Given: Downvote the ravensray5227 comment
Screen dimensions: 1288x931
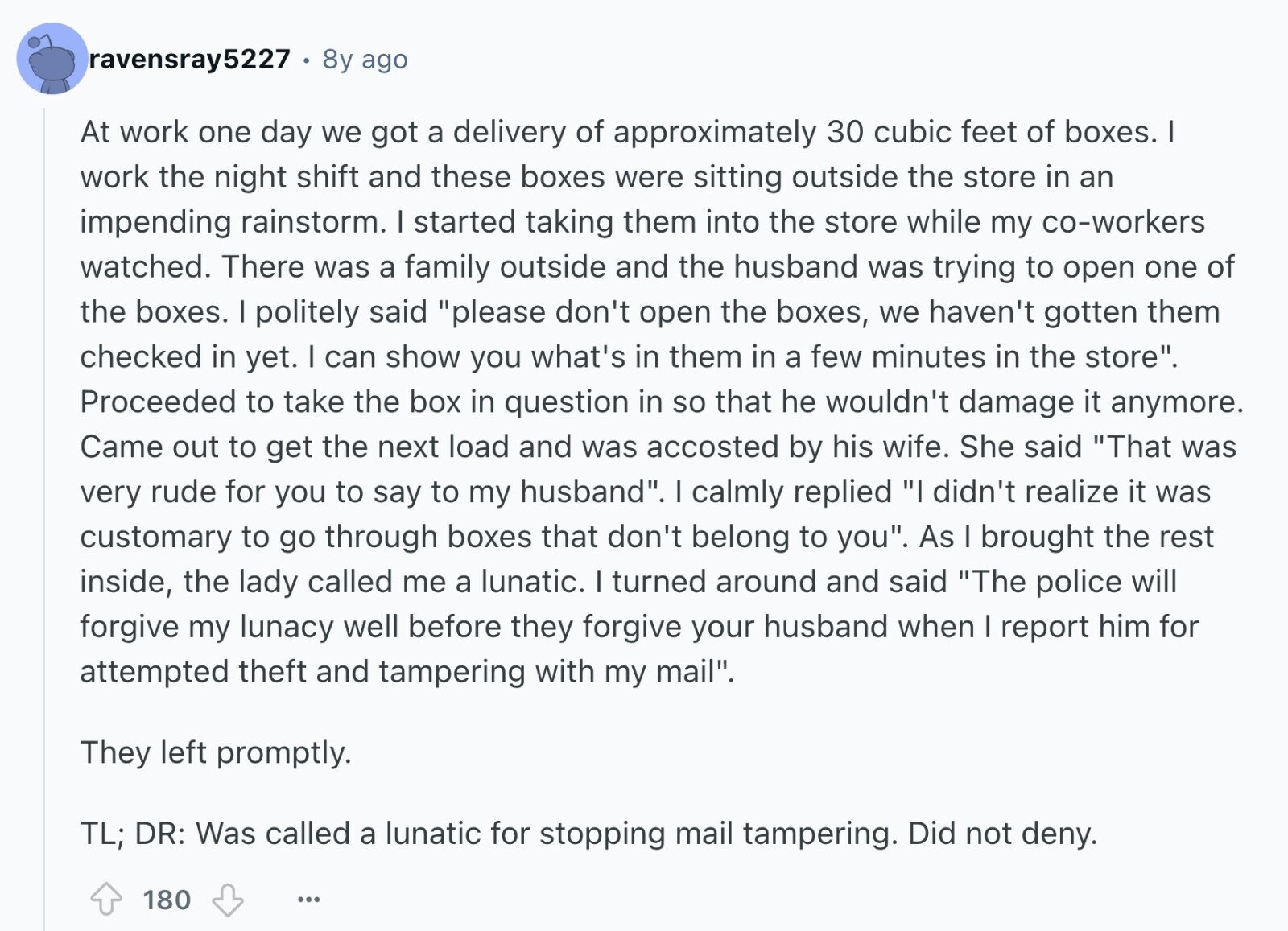Looking at the screenshot, I should 228,900.
